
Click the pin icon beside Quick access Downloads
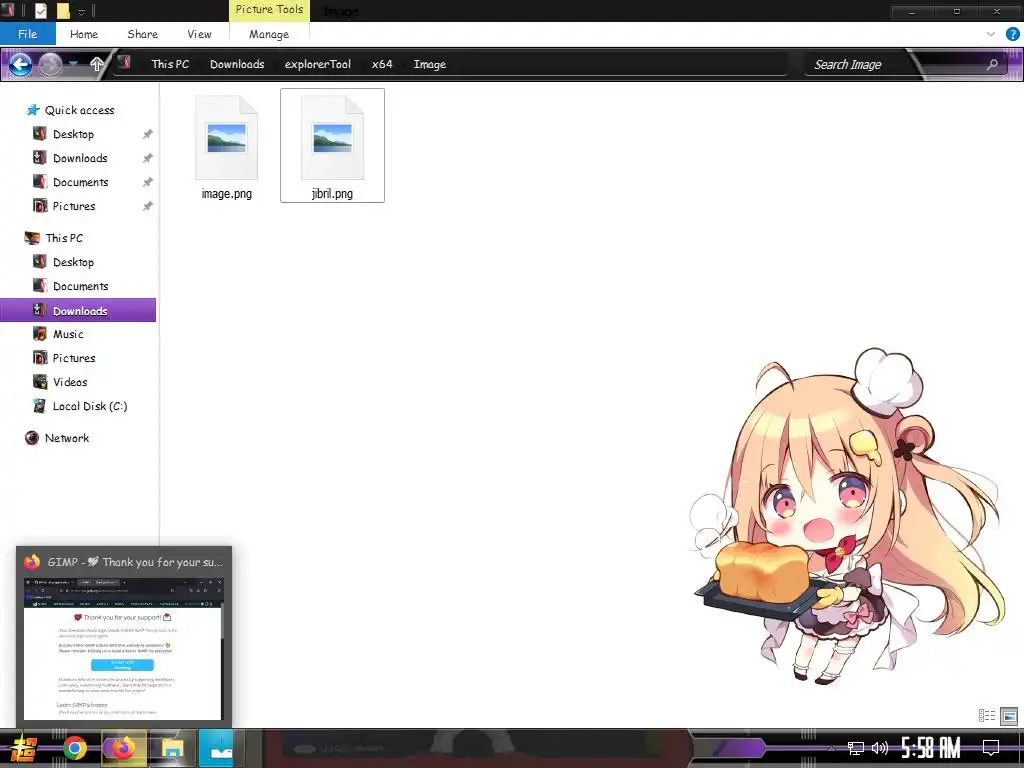148,158
